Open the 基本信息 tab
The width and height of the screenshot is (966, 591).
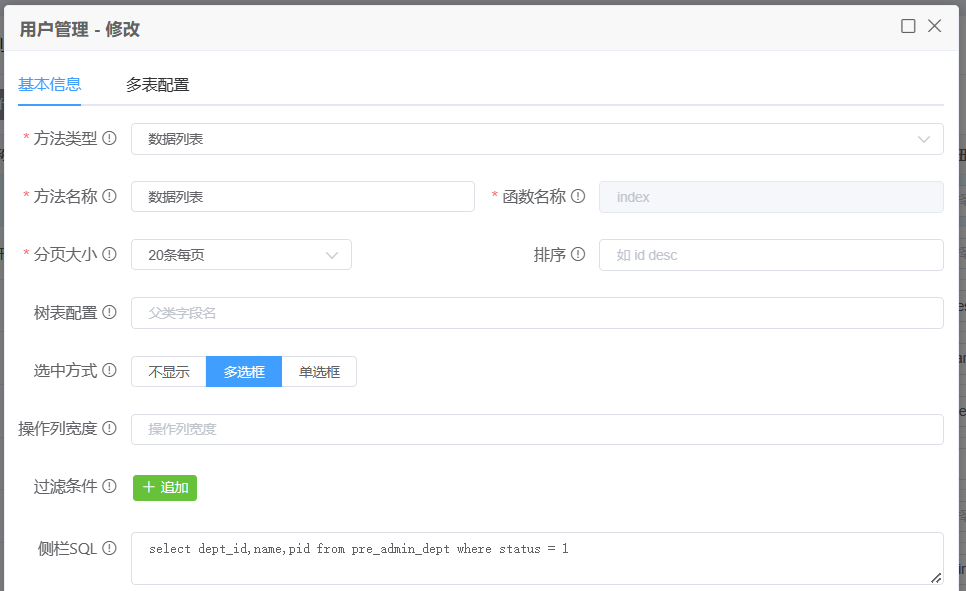tap(49, 85)
